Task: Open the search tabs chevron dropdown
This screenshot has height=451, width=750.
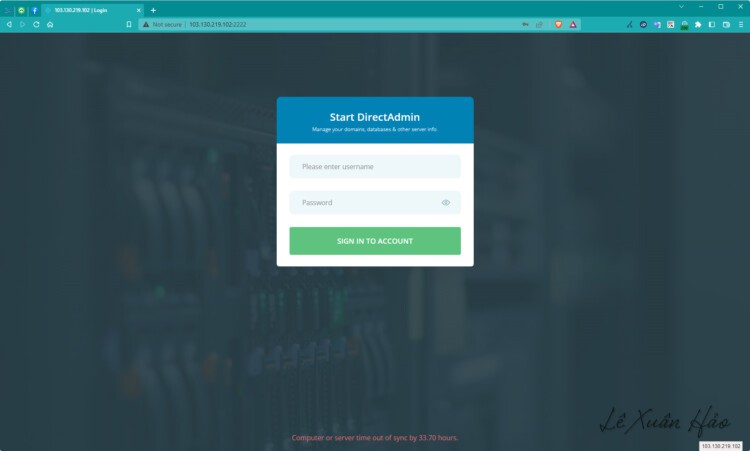Action: coord(681,7)
